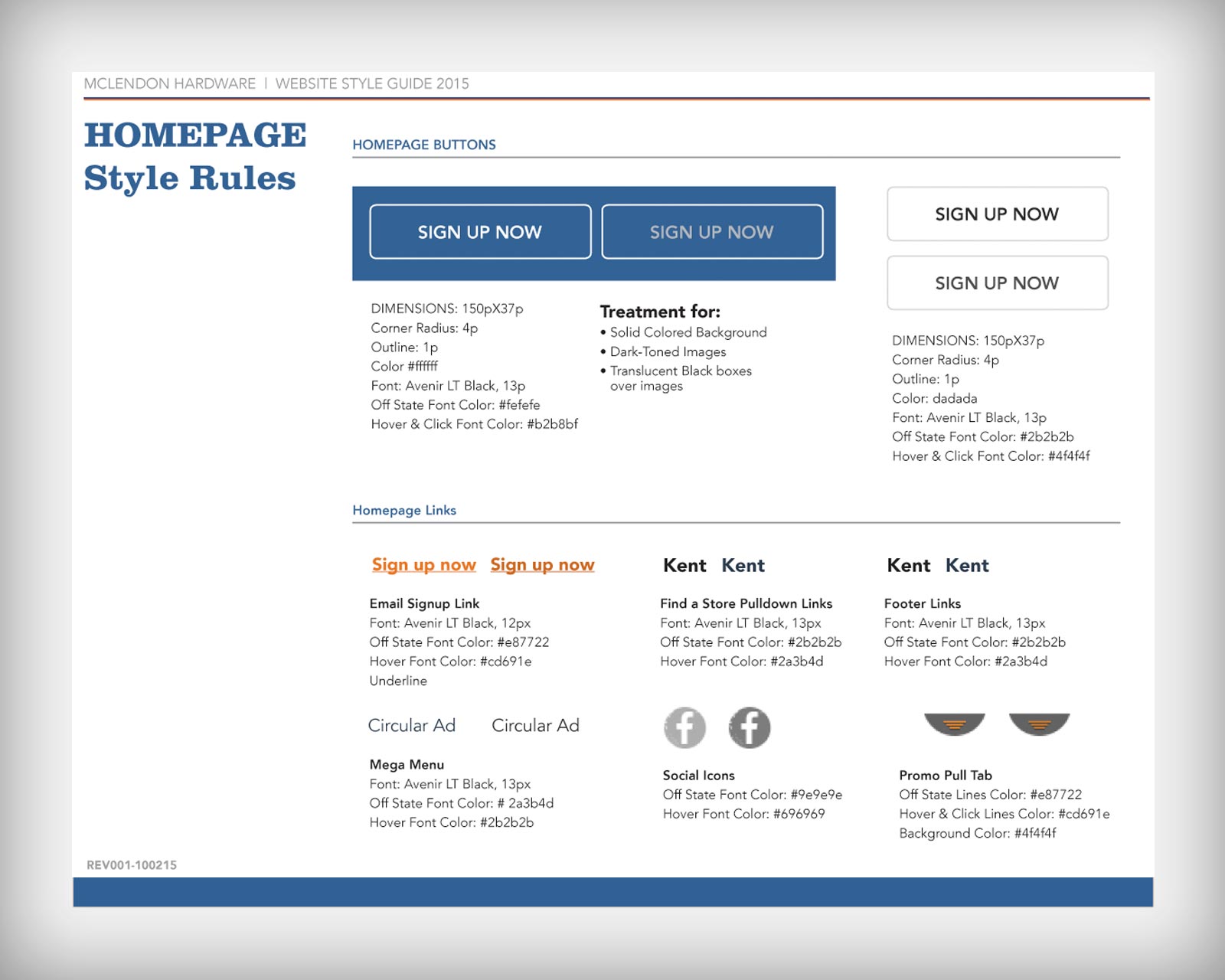Viewport: 1225px width, 980px height.
Task: Click 'Off State Font Color: #9e9e9e' text
Action: coord(753,795)
